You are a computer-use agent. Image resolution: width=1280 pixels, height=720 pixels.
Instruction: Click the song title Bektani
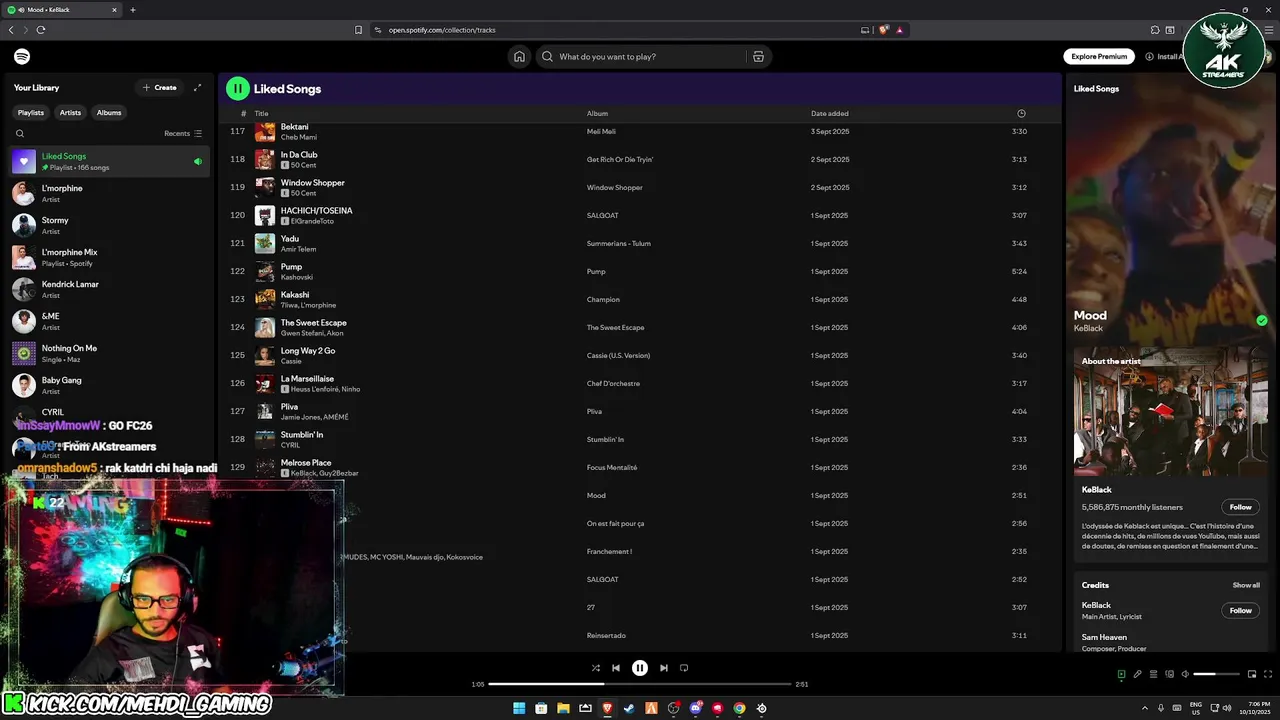294,127
